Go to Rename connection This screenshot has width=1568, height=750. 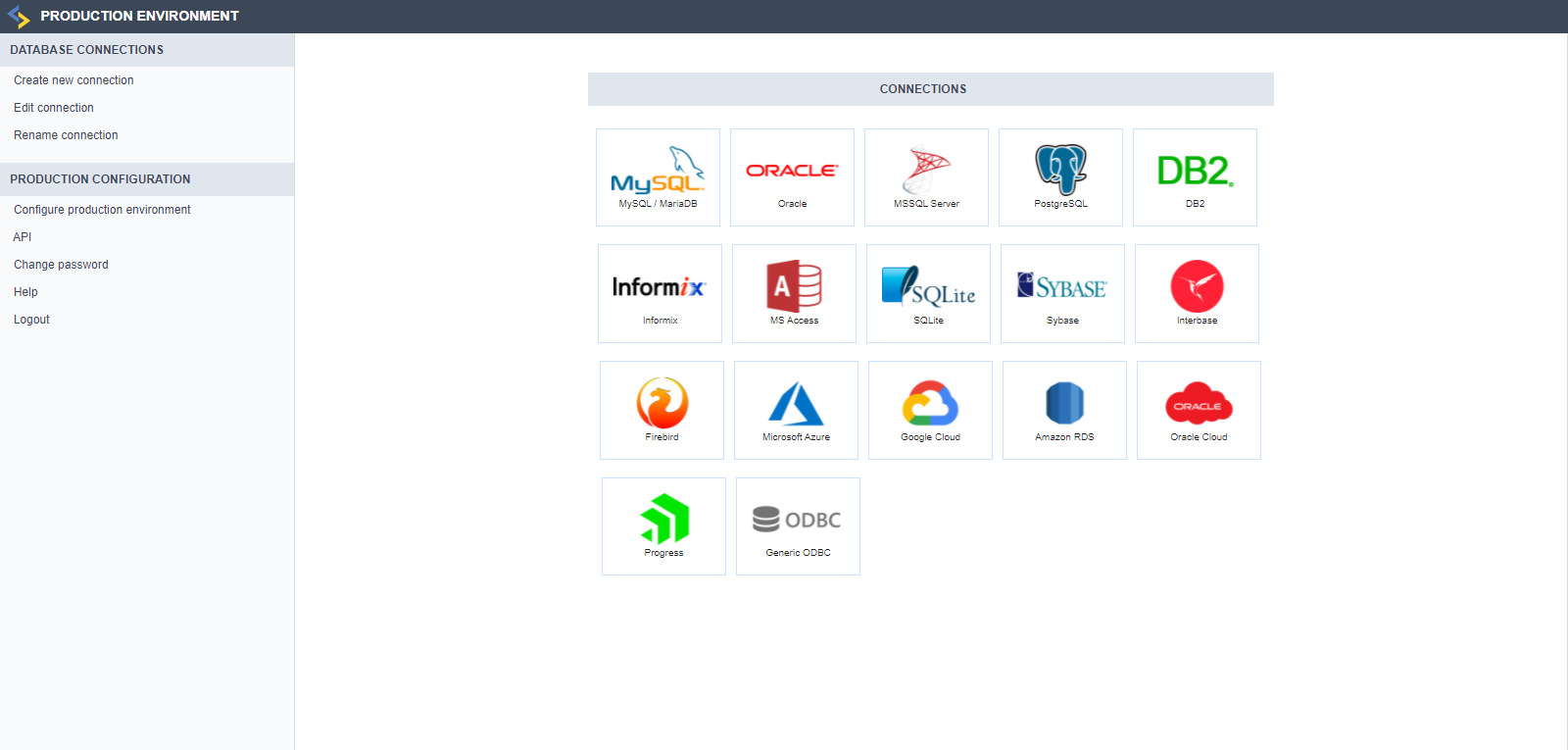coord(66,135)
